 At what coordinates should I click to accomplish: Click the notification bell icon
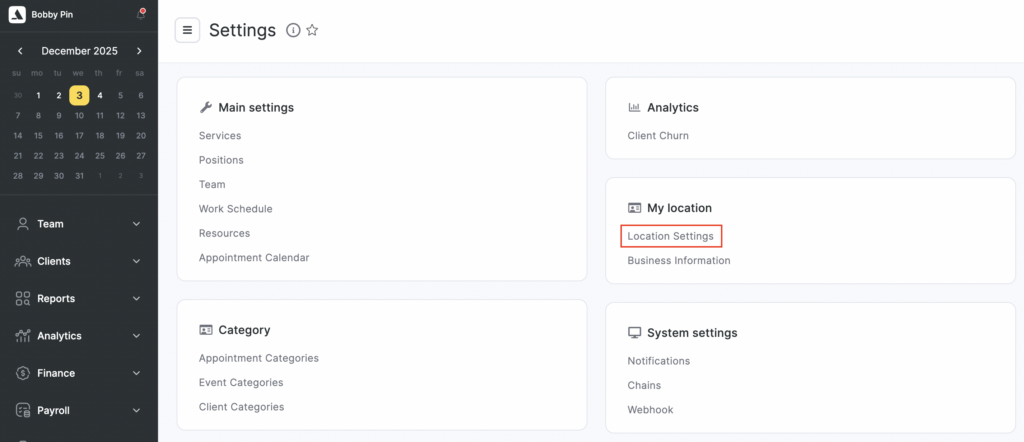(x=140, y=14)
